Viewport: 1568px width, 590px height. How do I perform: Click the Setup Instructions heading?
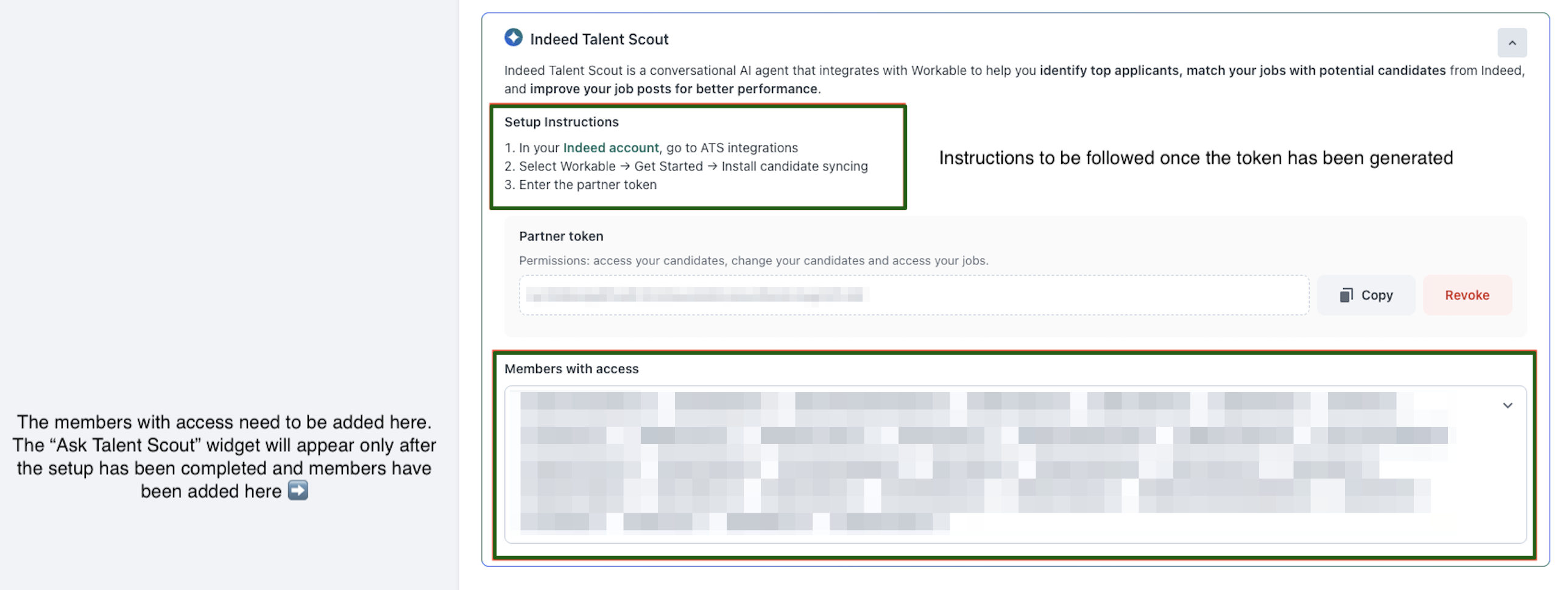point(561,122)
